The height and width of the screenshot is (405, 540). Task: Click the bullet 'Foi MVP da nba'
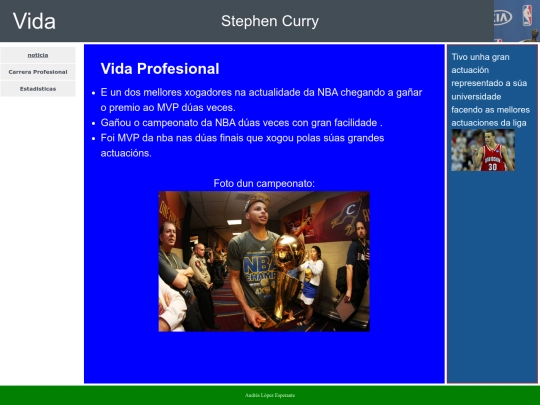point(242,145)
